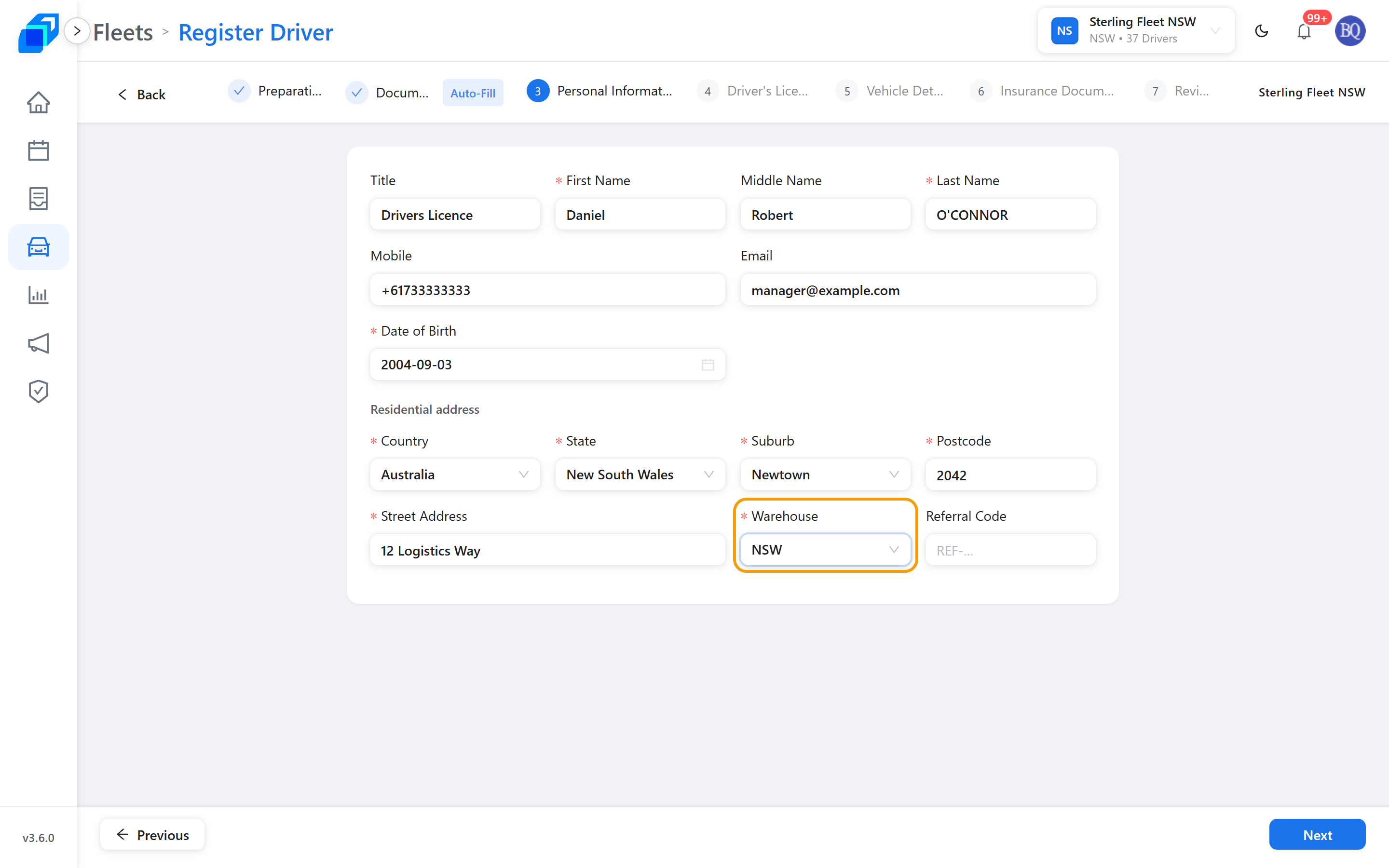
Task: Click the app logo
Action: [38, 33]
